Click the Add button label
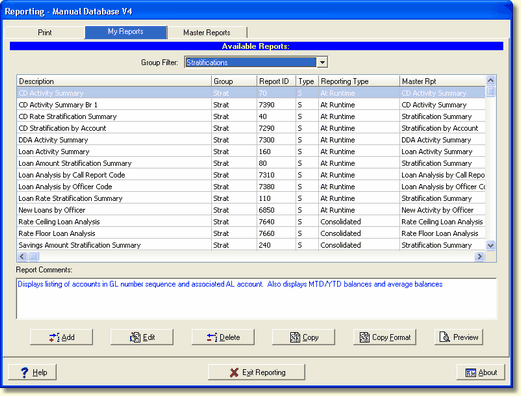Viewport: 521px width, 396px height. [x=68, y=337]
